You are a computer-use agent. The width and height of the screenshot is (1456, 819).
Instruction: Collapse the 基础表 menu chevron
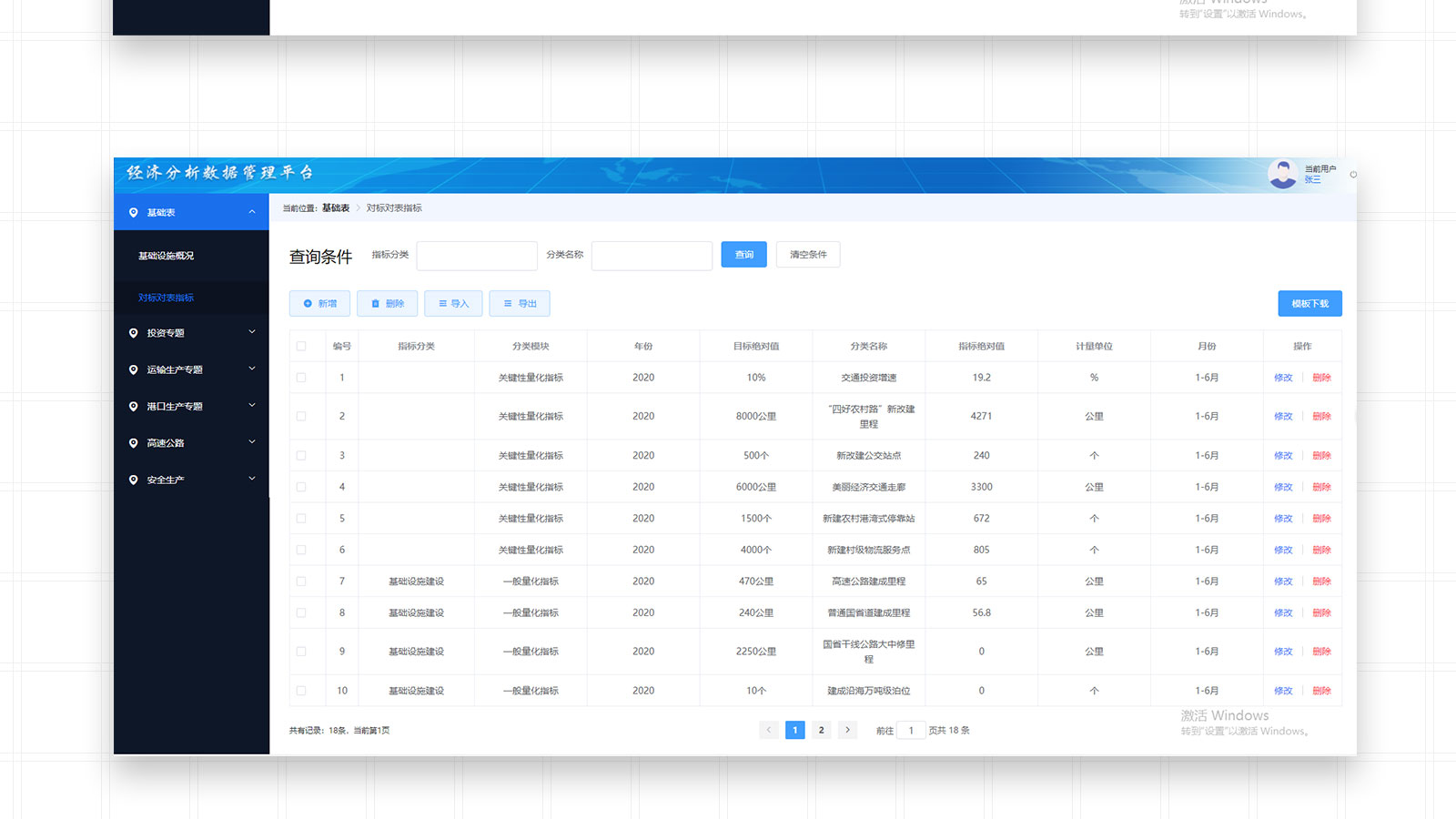click(252, 212)
